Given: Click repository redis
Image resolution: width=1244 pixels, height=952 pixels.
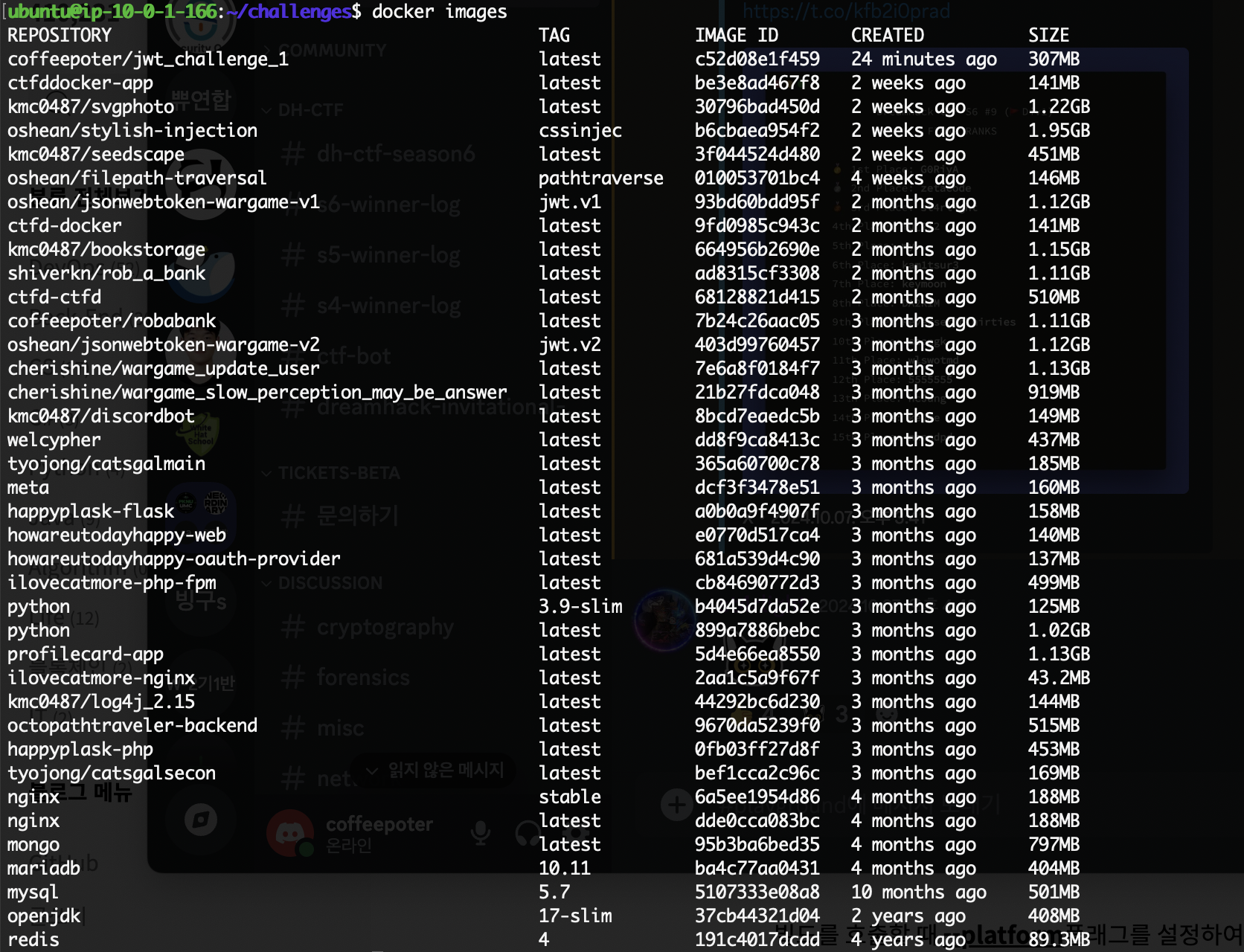Looking at the screenshot, I should point(33,940).
